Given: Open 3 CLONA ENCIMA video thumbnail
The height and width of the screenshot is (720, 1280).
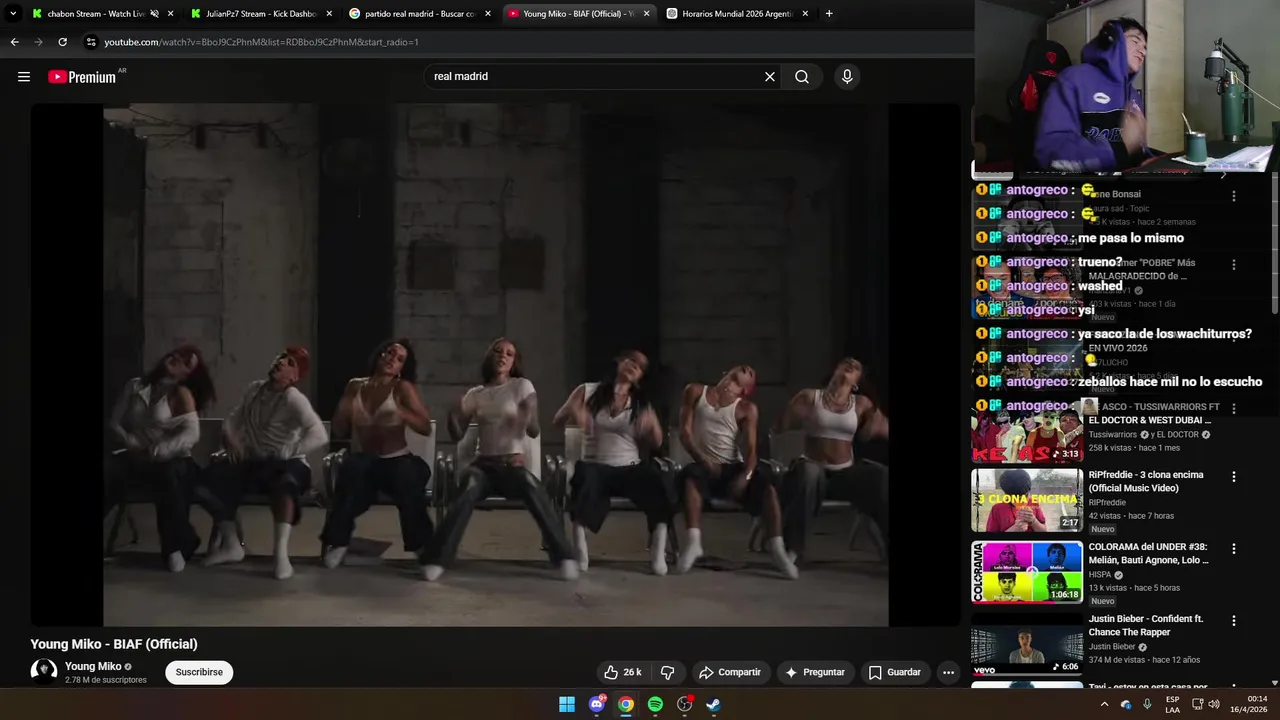Looking at the screenshot, I should [1027, 500].
